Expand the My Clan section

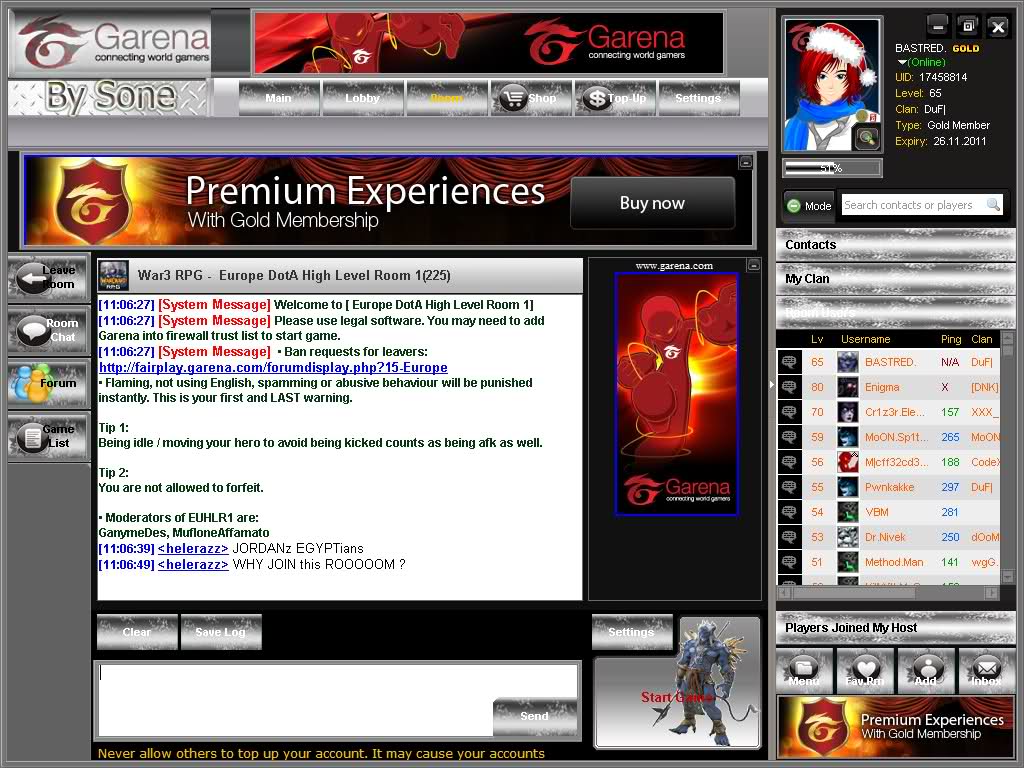(895, 279)
